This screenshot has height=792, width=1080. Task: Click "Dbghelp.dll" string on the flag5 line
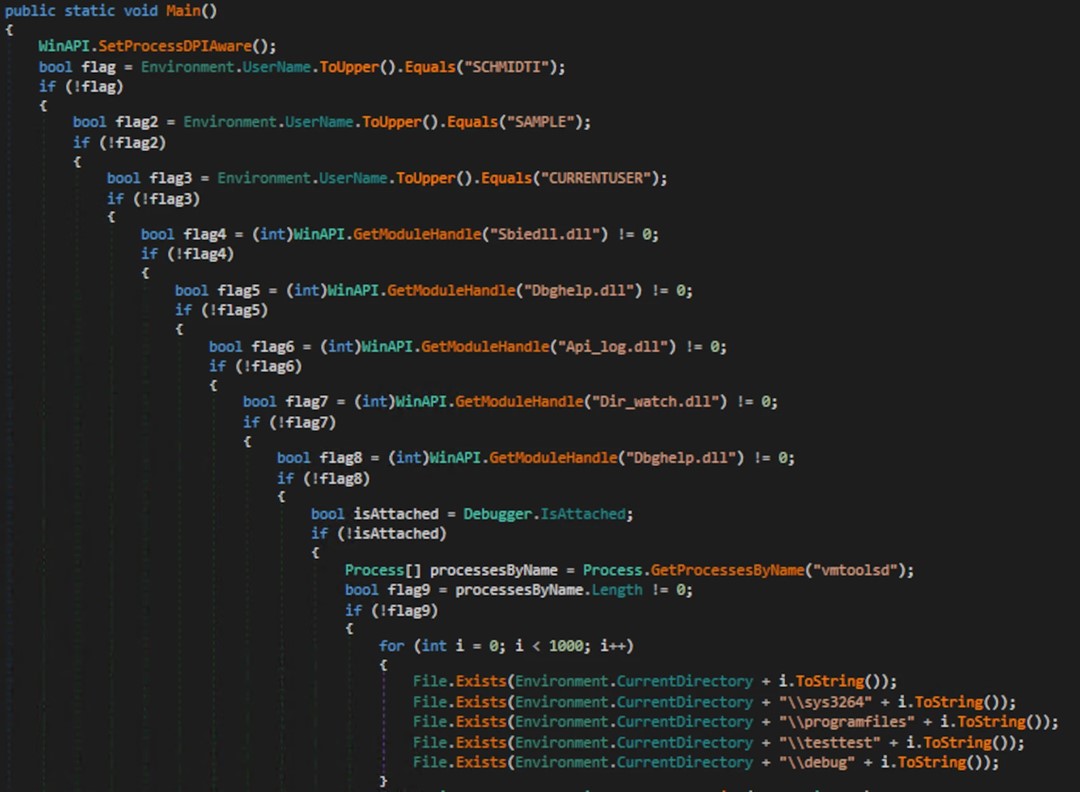pos(579,291)
